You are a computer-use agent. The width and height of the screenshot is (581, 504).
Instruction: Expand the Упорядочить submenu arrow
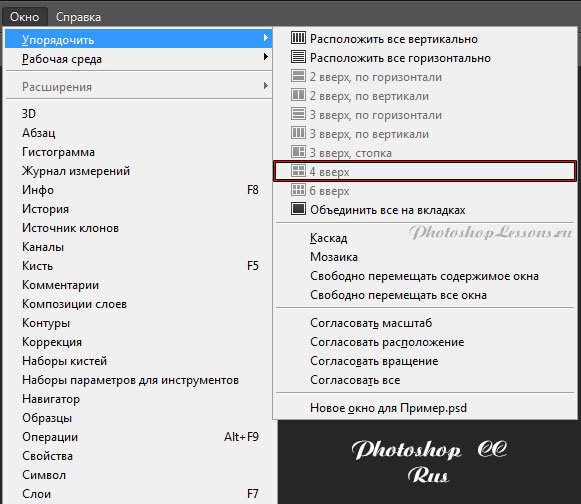(265, 38)
